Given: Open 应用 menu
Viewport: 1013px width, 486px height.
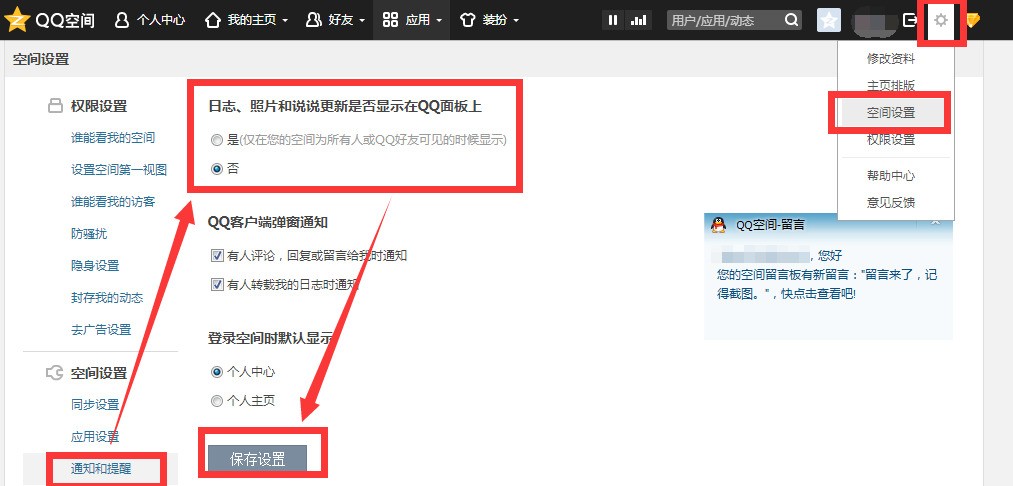Looking at the screenshot, I should point(417,20).
